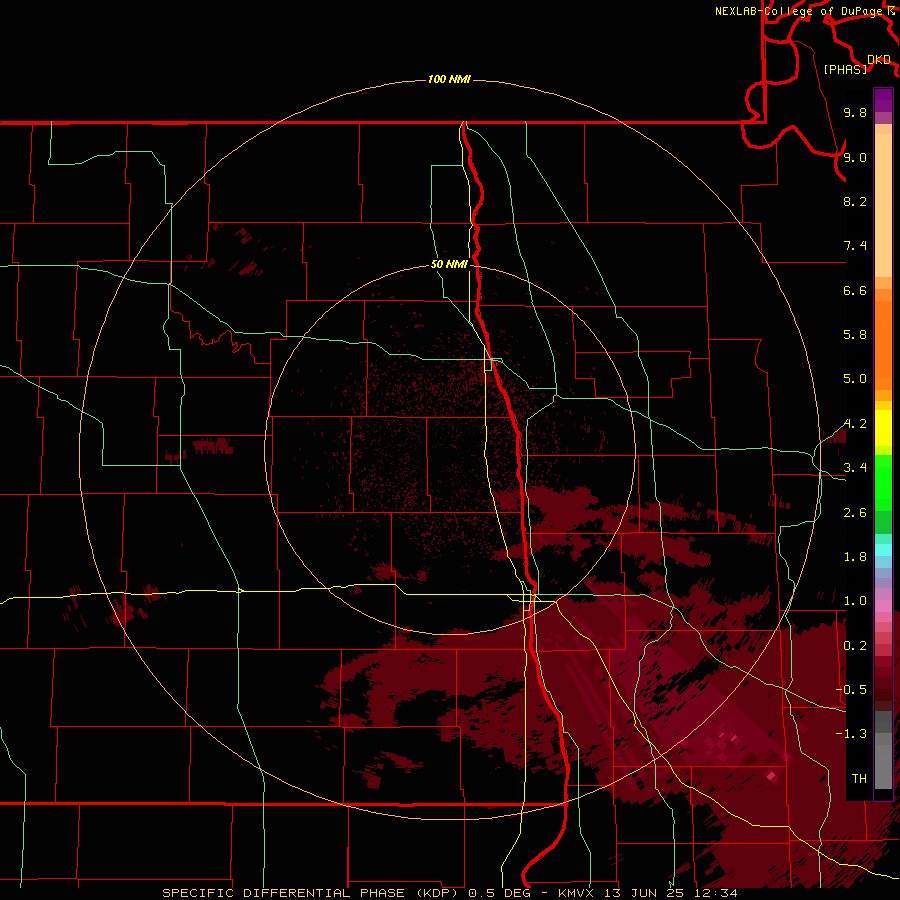900x900 pixels.
Task: Click the purple top segment of the color bar
Action: pos(883,100)
